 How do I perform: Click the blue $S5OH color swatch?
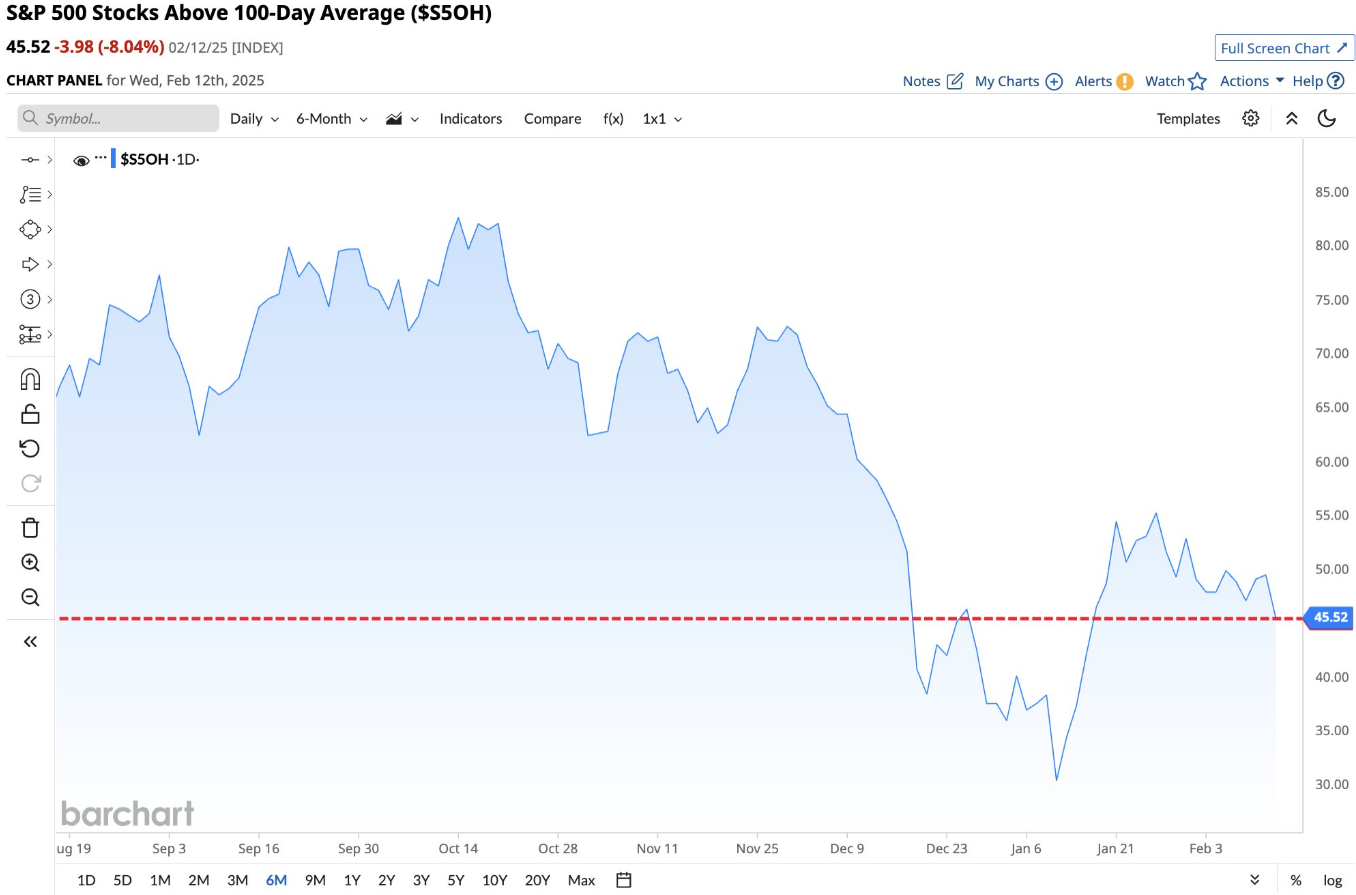113,159
